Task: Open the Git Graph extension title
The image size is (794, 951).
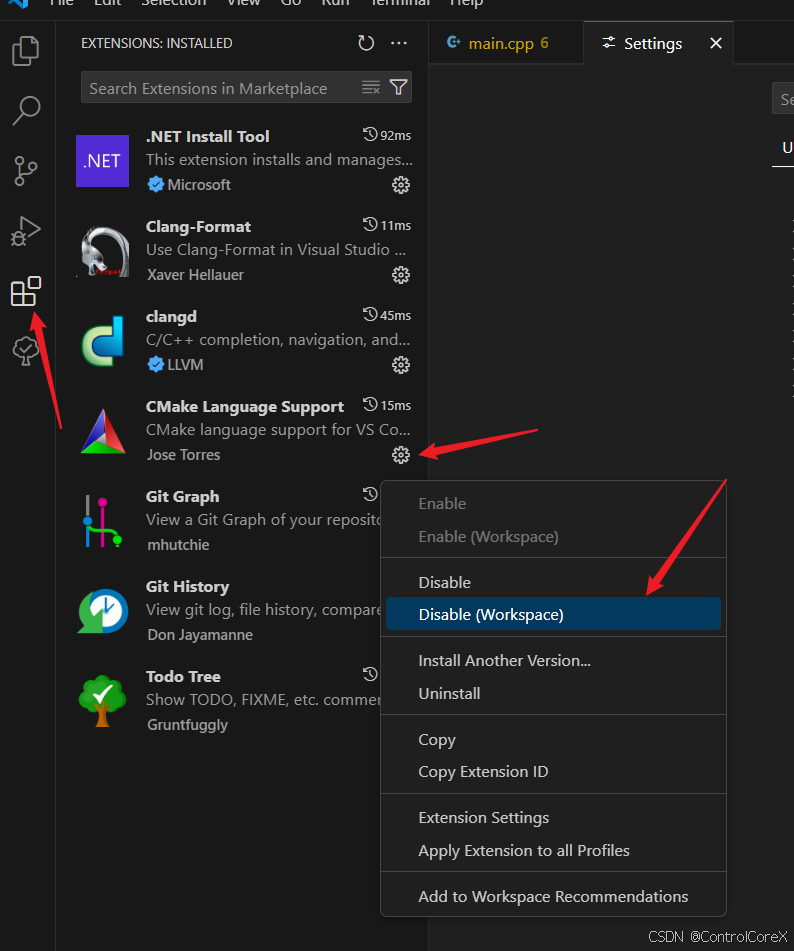Action: (x=183, y=497)
